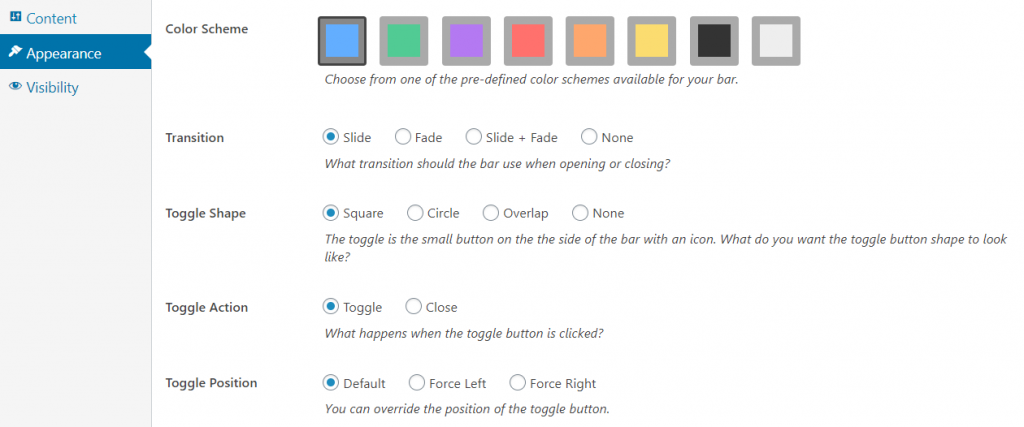Select Force Right toggle position

(x=517, y=383)
